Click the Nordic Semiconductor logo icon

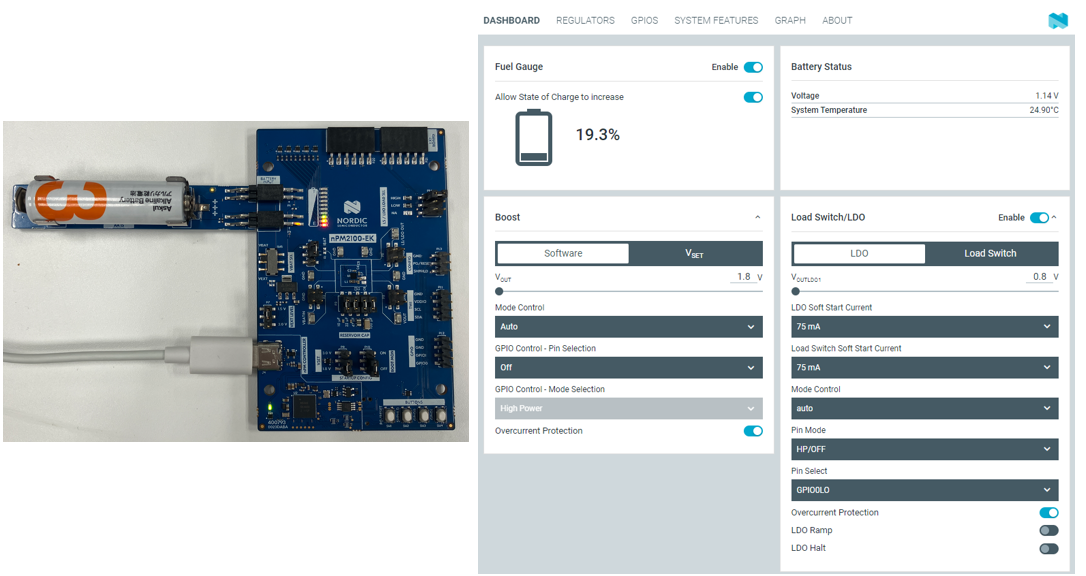tap(1057, 20)
